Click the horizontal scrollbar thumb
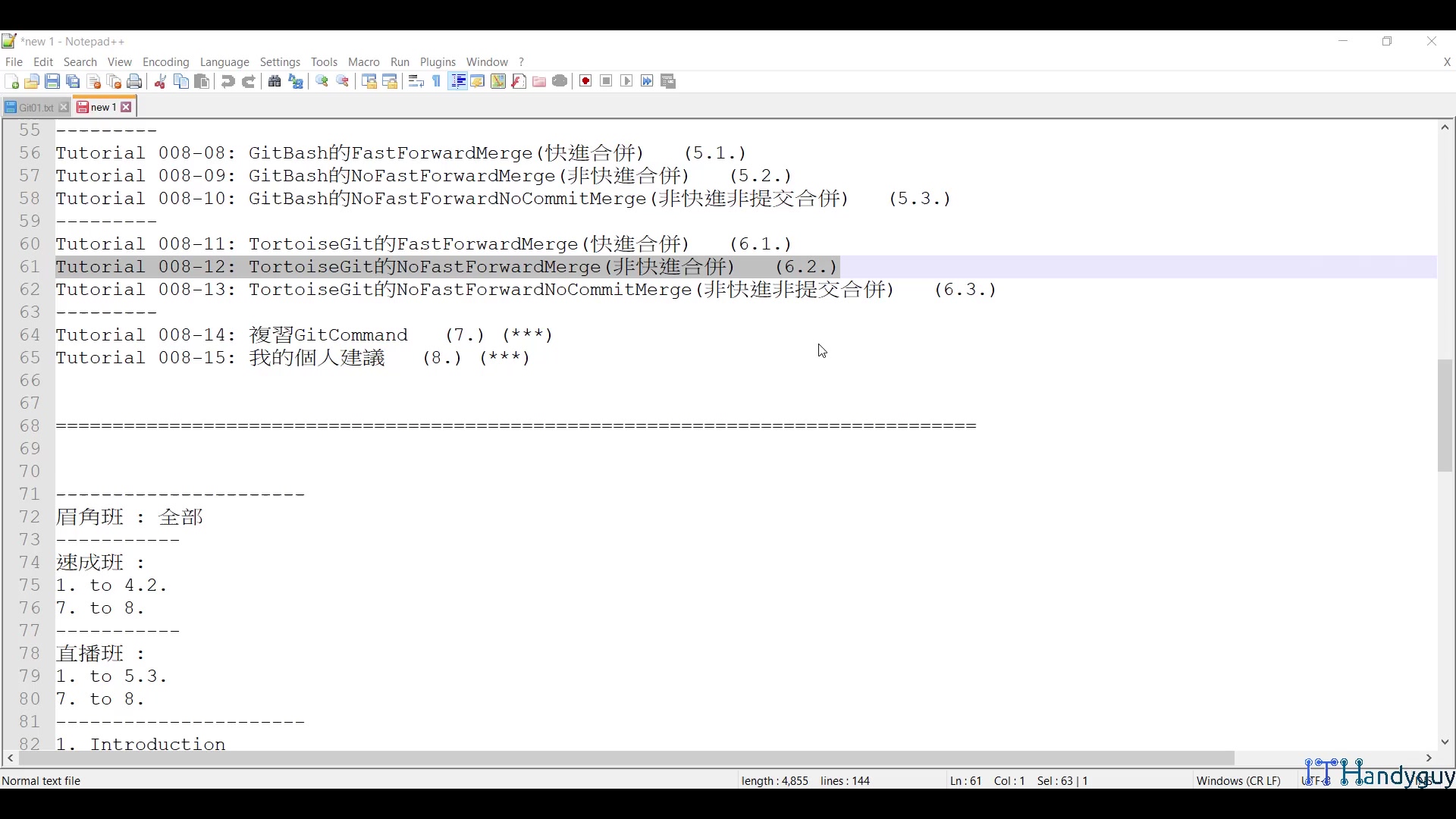The height and width of the screenshot is (819, 1456). click(x=626, y=758)
